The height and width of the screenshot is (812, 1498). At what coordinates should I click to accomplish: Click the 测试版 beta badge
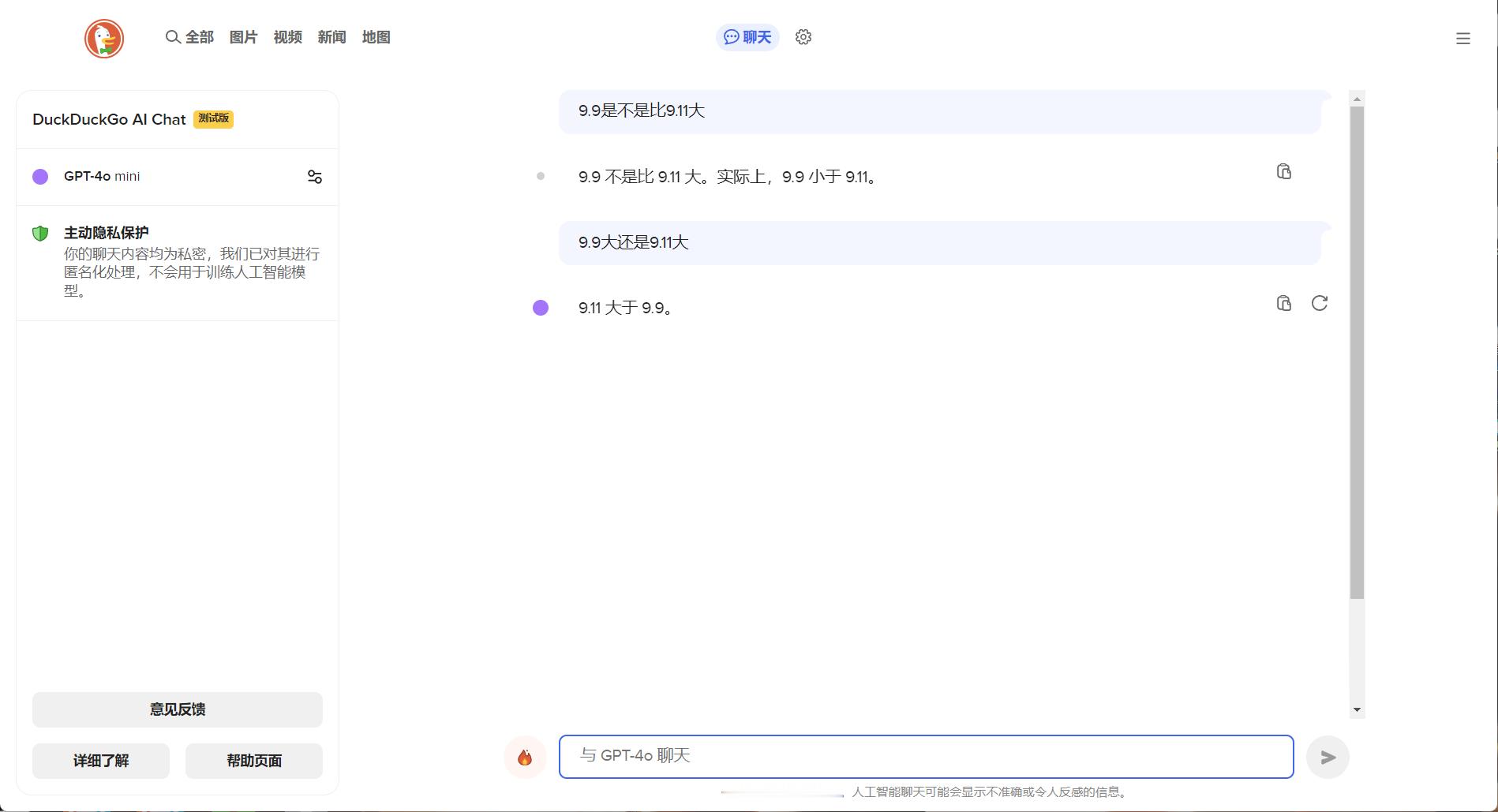click(213, 118)
